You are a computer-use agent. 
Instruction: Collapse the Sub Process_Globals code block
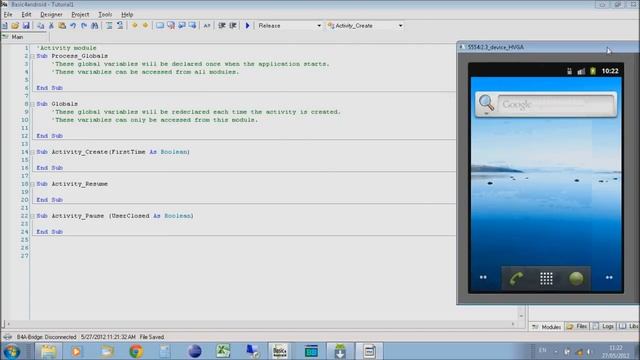(33, 56)
